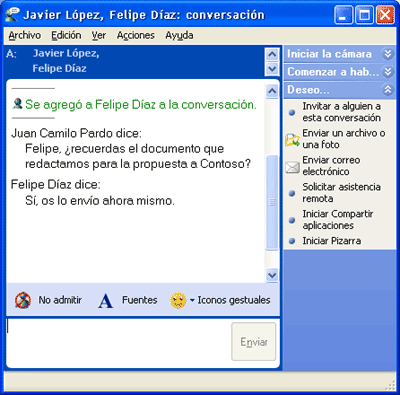Close the conversation window
The height and width of the screenshot is (395, 400).
385,15
